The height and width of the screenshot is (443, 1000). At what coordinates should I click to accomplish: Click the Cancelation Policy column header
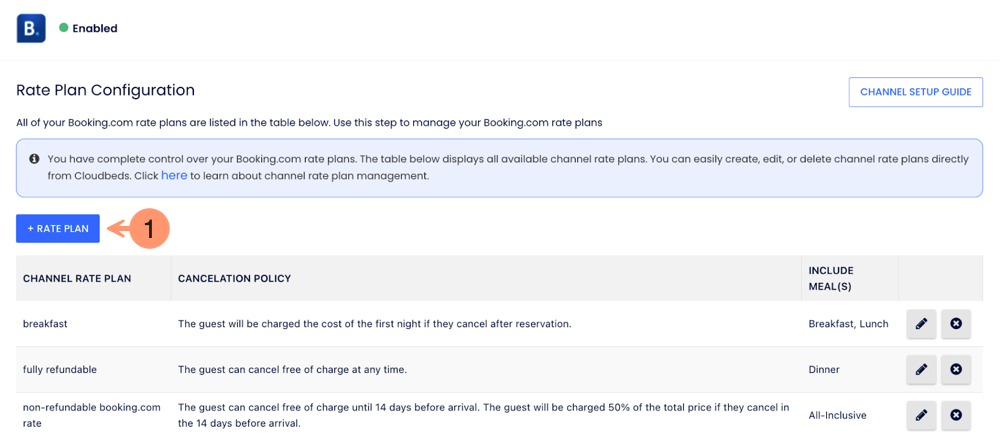(x=234, y=279)
